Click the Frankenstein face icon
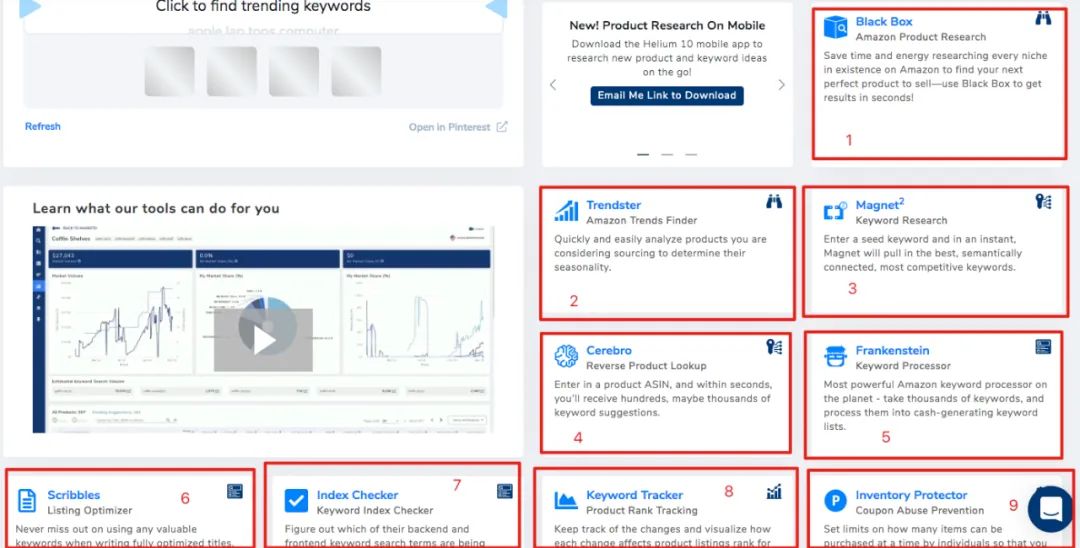 835,357
